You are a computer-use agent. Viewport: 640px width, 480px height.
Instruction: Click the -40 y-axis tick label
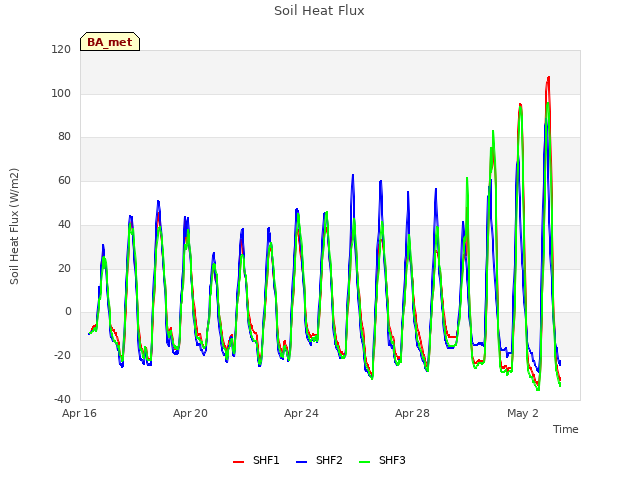(62, 399)
